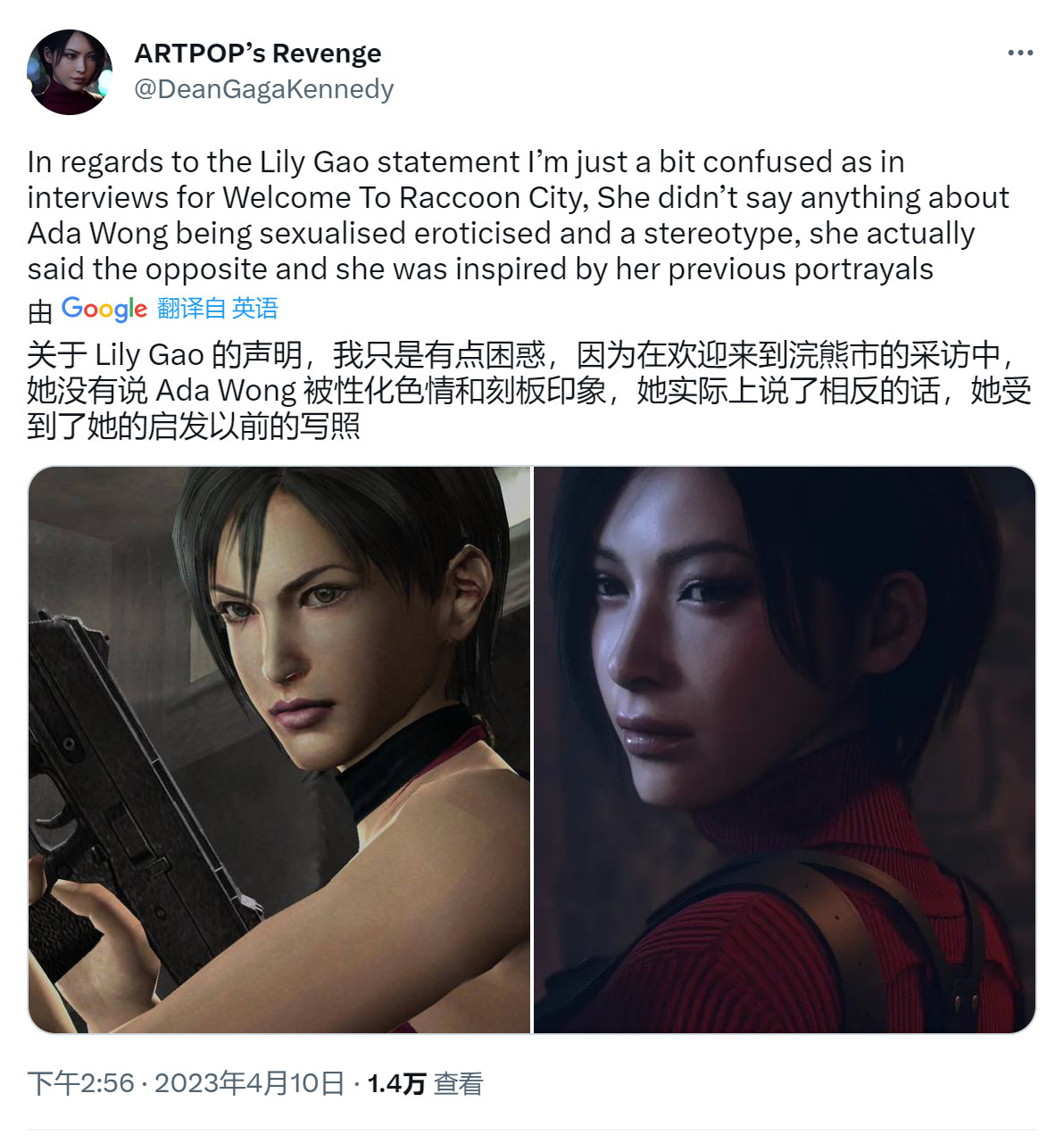Open the three-dot more options menu
Image resolution: width=1064 pixels, height=1135 pixels.
[x=1020, y=54]
